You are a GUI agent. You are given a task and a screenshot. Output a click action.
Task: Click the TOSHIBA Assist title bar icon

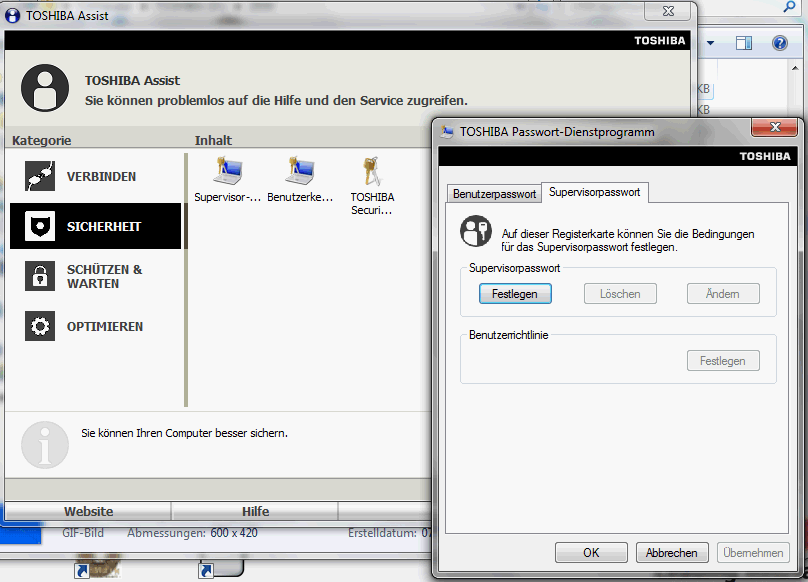pos(12,15)
